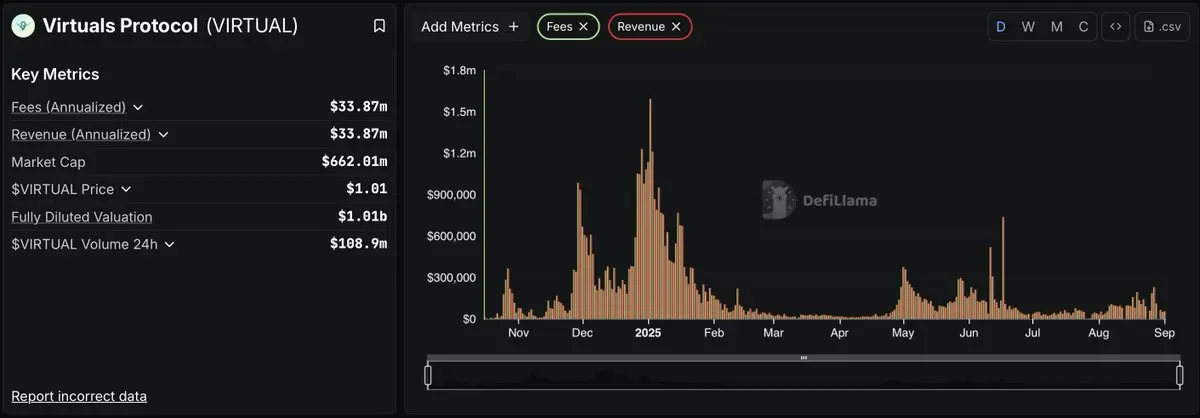The height and width of the screenshot is (418, 1200).
Task: Switch chart to Monthly (M) view
Action: point(1056,27)
